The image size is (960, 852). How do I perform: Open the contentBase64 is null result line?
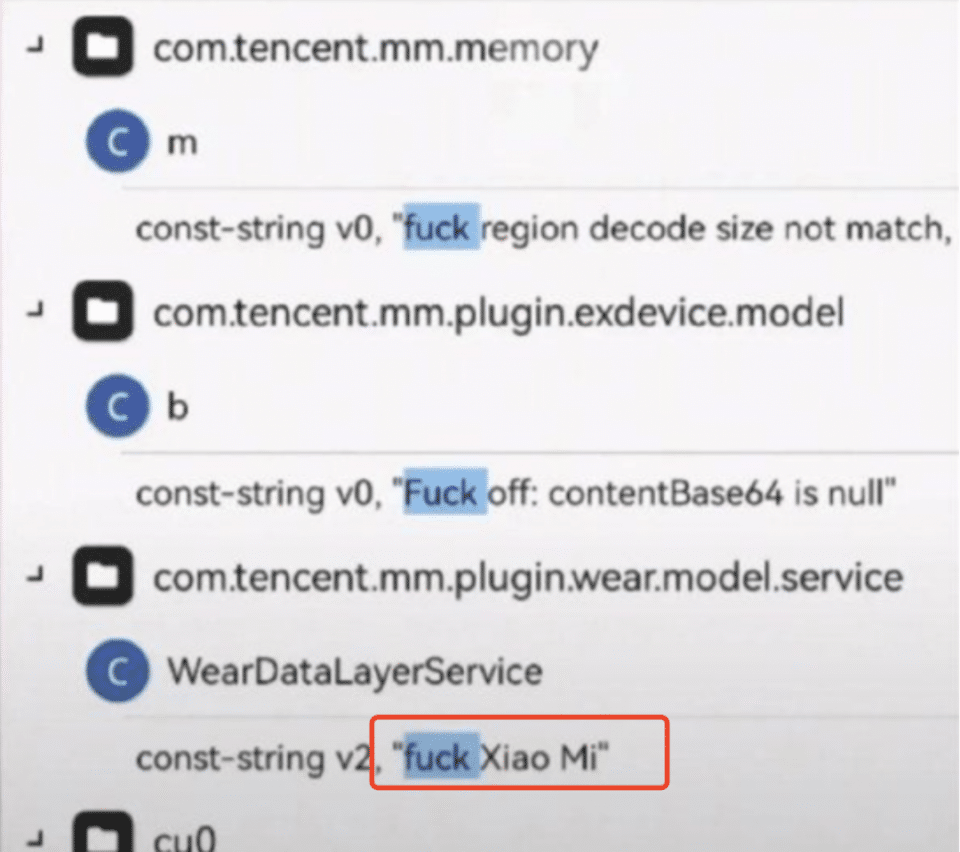516,493
